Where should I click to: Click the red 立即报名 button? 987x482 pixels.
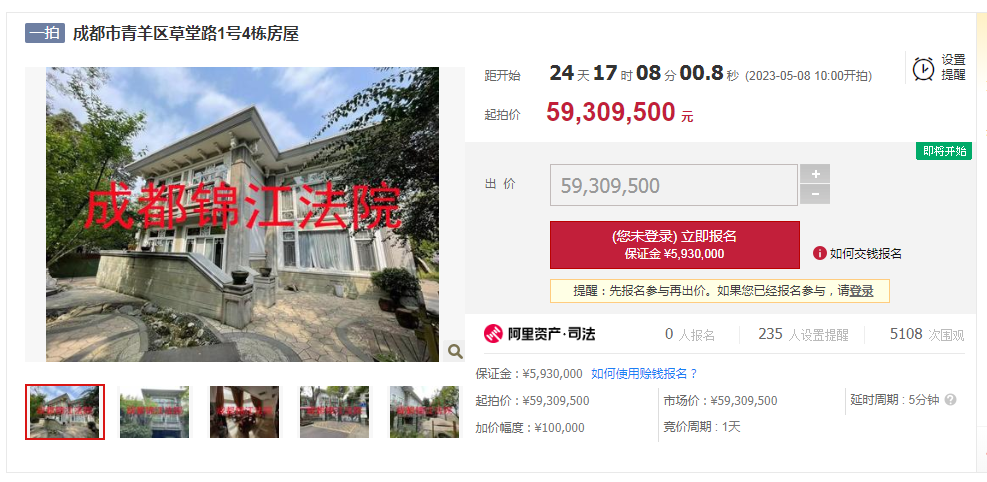[x=675, y=245]
